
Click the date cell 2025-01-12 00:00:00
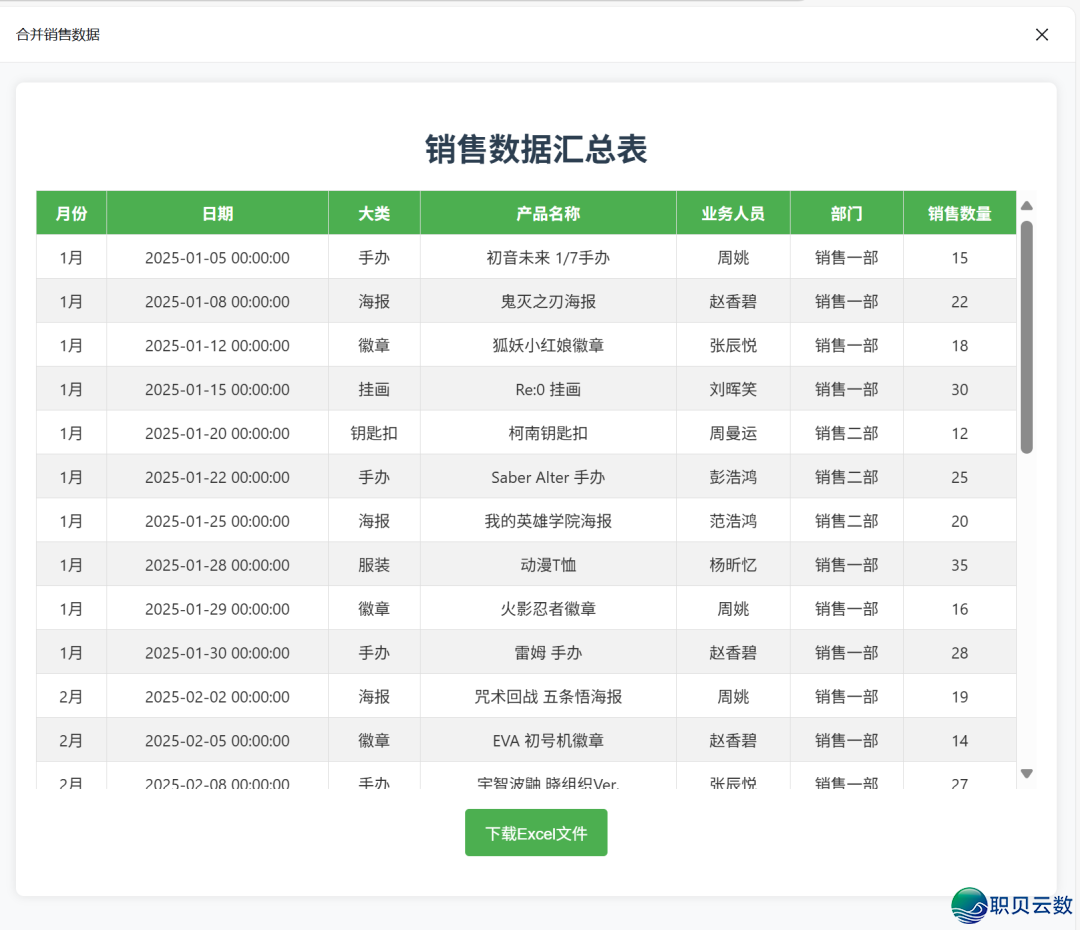pyautogui.click(x=218, y=345)
